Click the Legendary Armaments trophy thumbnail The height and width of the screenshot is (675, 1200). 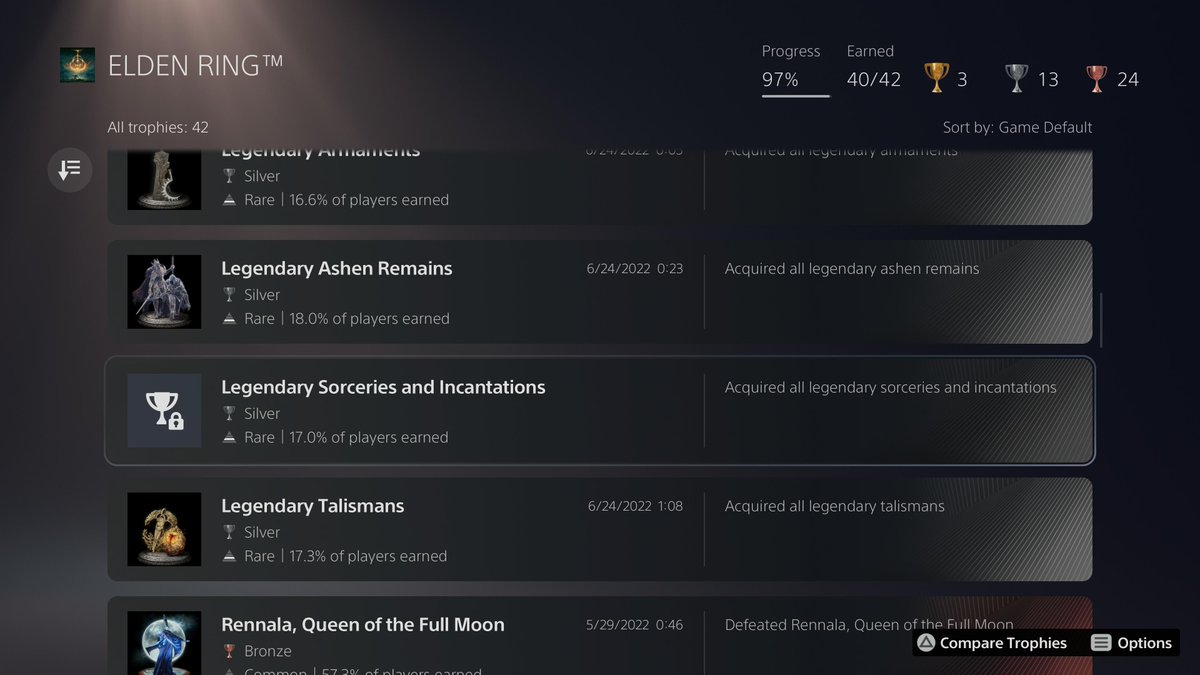[164, 180]
